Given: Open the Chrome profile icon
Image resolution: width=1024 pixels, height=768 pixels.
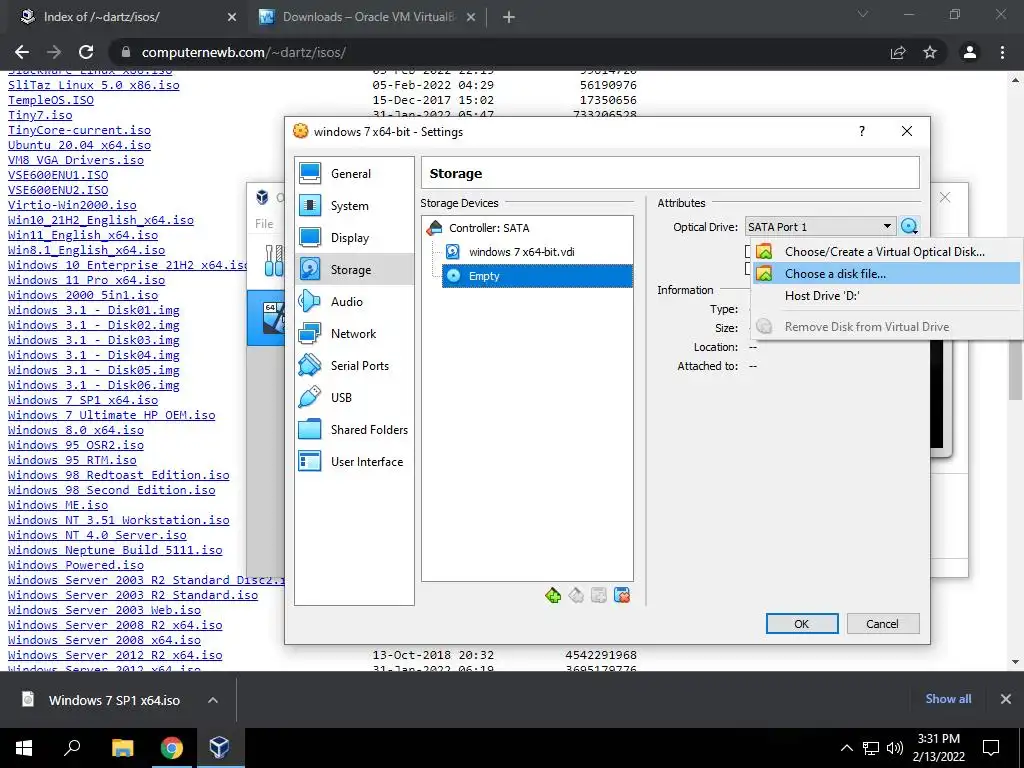Looking at the screenshot, I should [970, 52].
